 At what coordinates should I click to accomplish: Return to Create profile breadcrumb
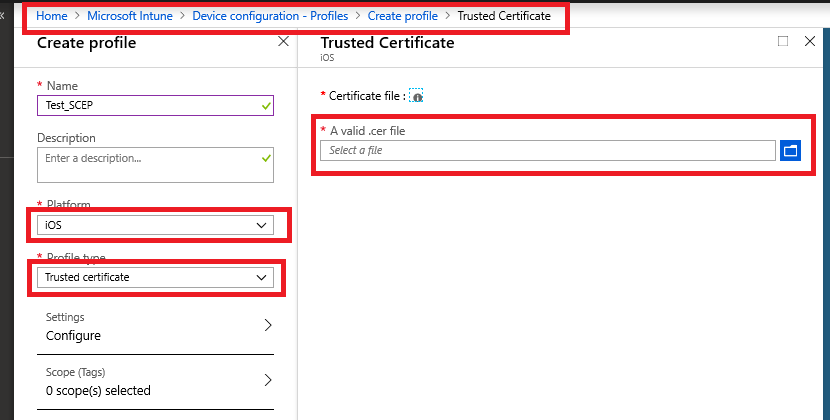[403, 16]
